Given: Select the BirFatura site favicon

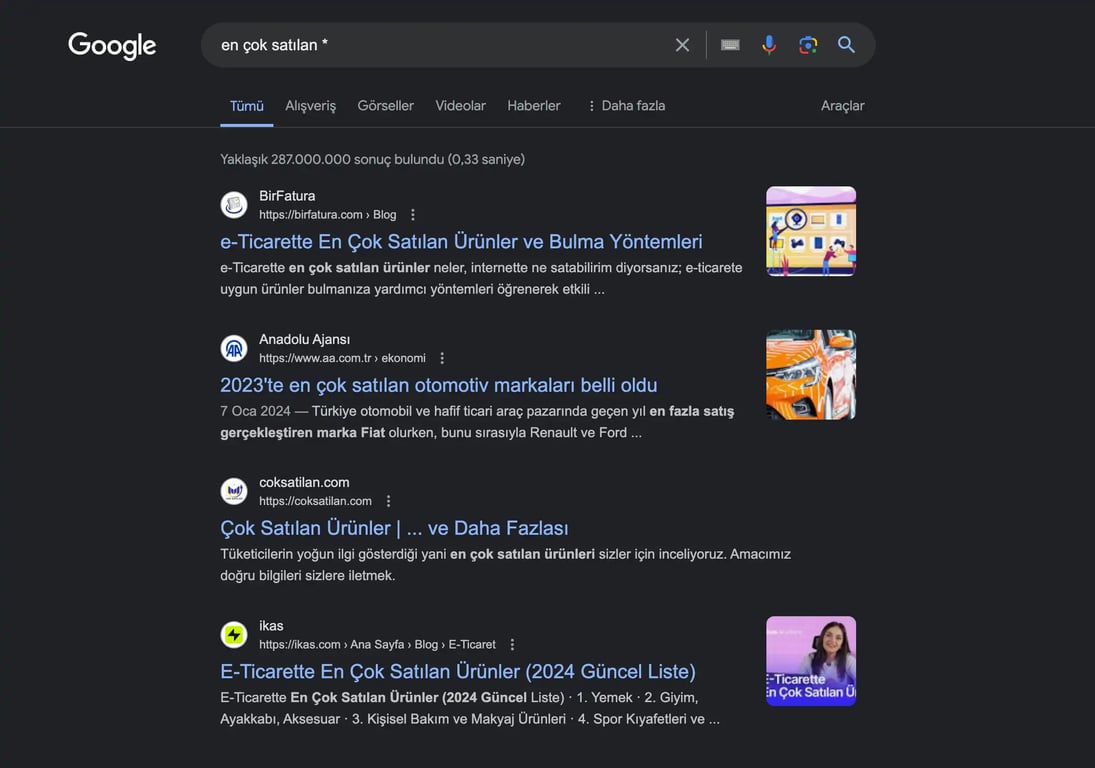Looking at the screenshot, I should (x=234, y=204).
